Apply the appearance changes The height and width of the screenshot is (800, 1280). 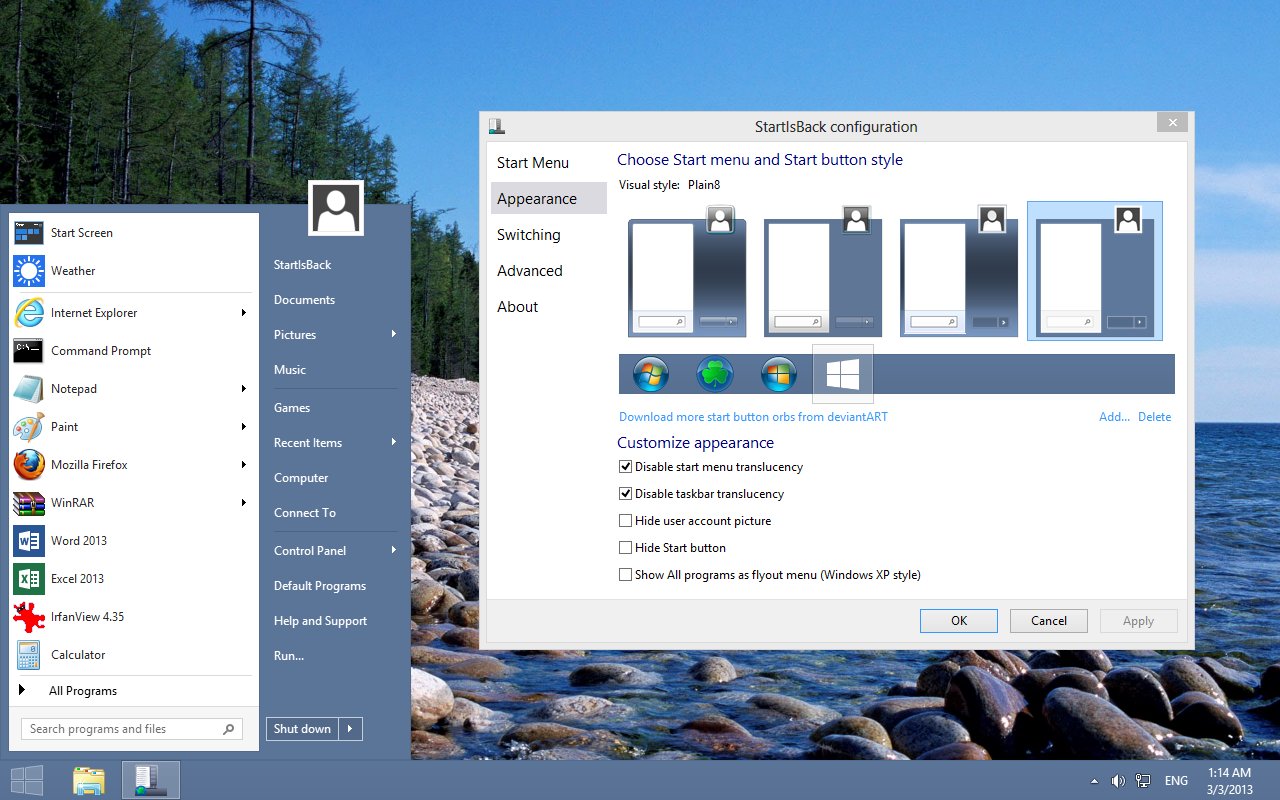[x=1138, y=620]
